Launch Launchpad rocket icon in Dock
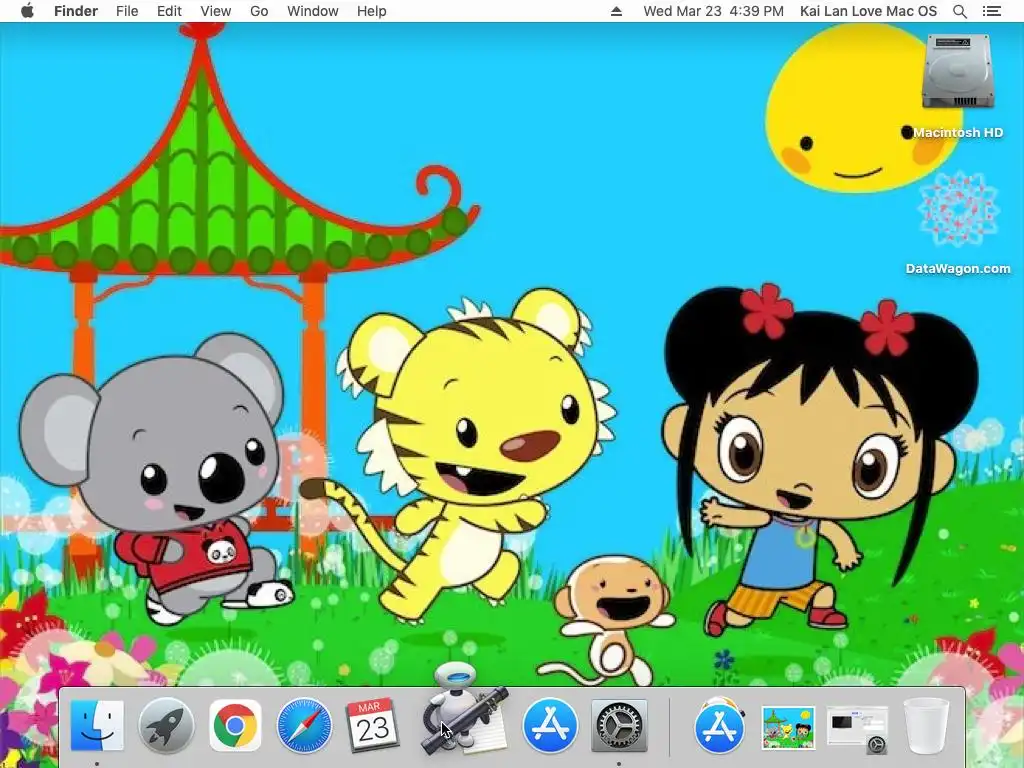1024x768 pixels. (166, 726)
